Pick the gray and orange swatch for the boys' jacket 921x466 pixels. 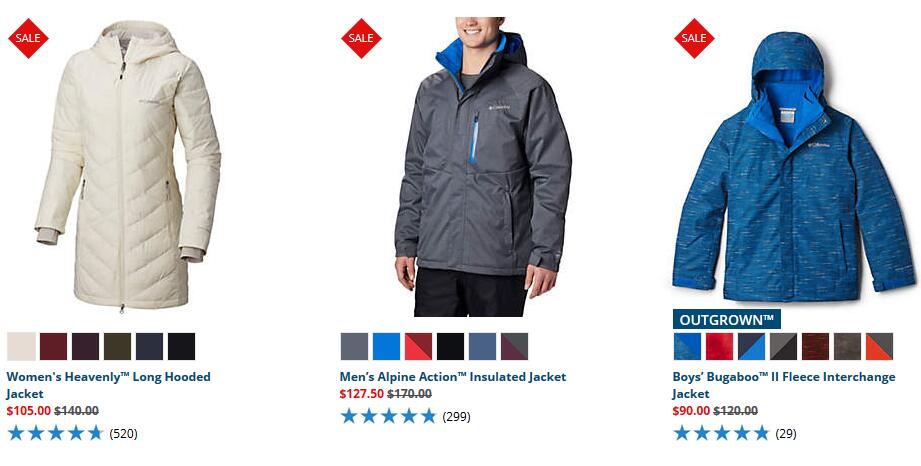click(x=879, y=346)
